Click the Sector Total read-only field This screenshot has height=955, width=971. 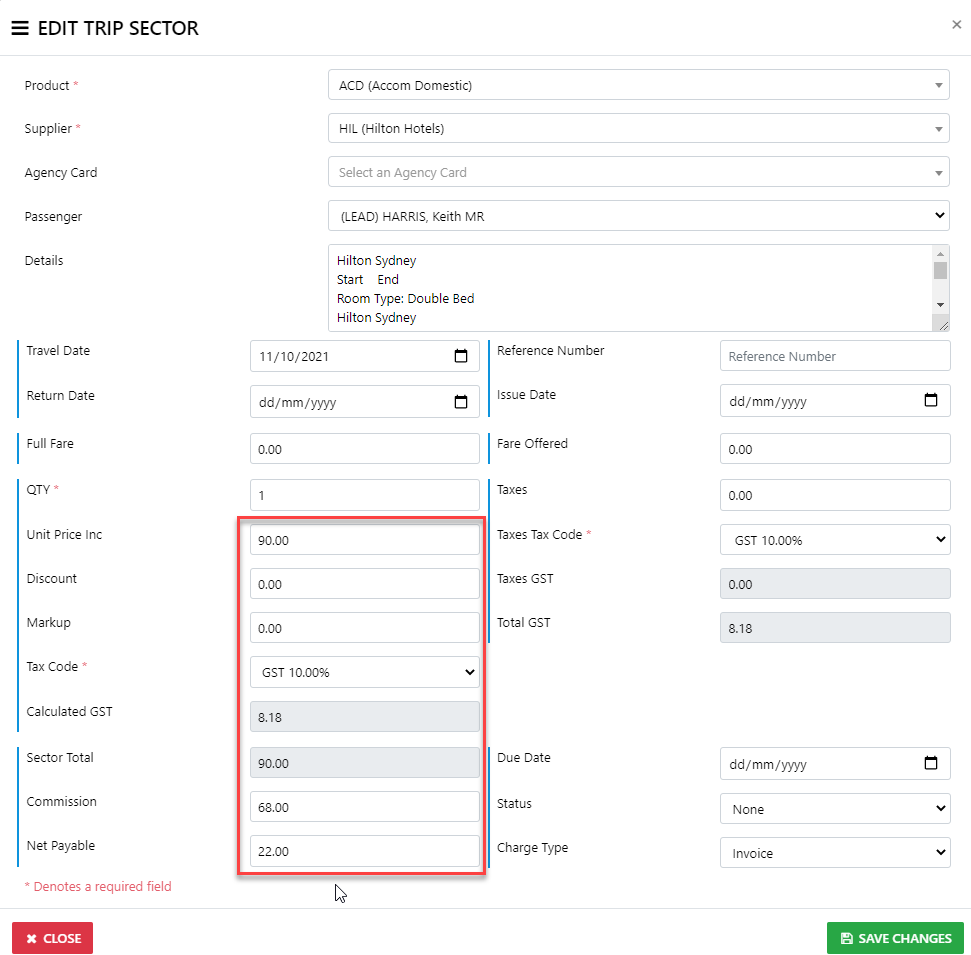coord(365,762)
